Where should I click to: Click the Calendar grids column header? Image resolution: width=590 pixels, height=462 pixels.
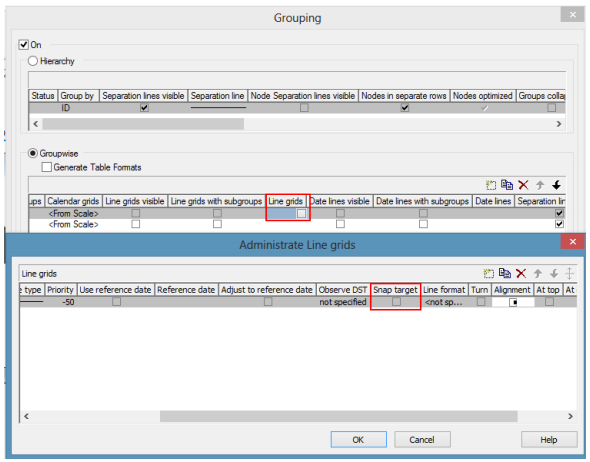(x=73, y=201)
